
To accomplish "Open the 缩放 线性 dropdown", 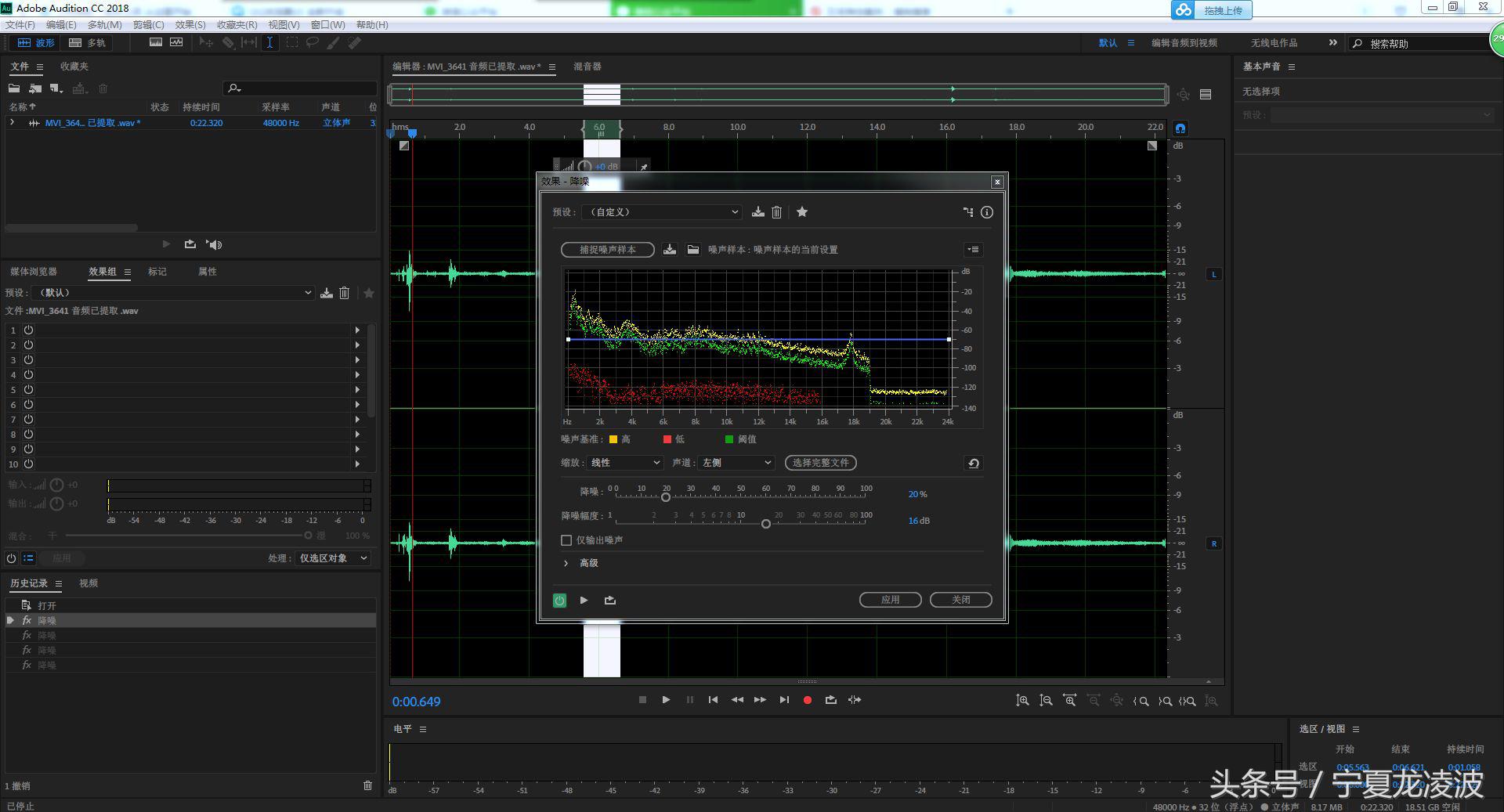I will pos(624,463).
